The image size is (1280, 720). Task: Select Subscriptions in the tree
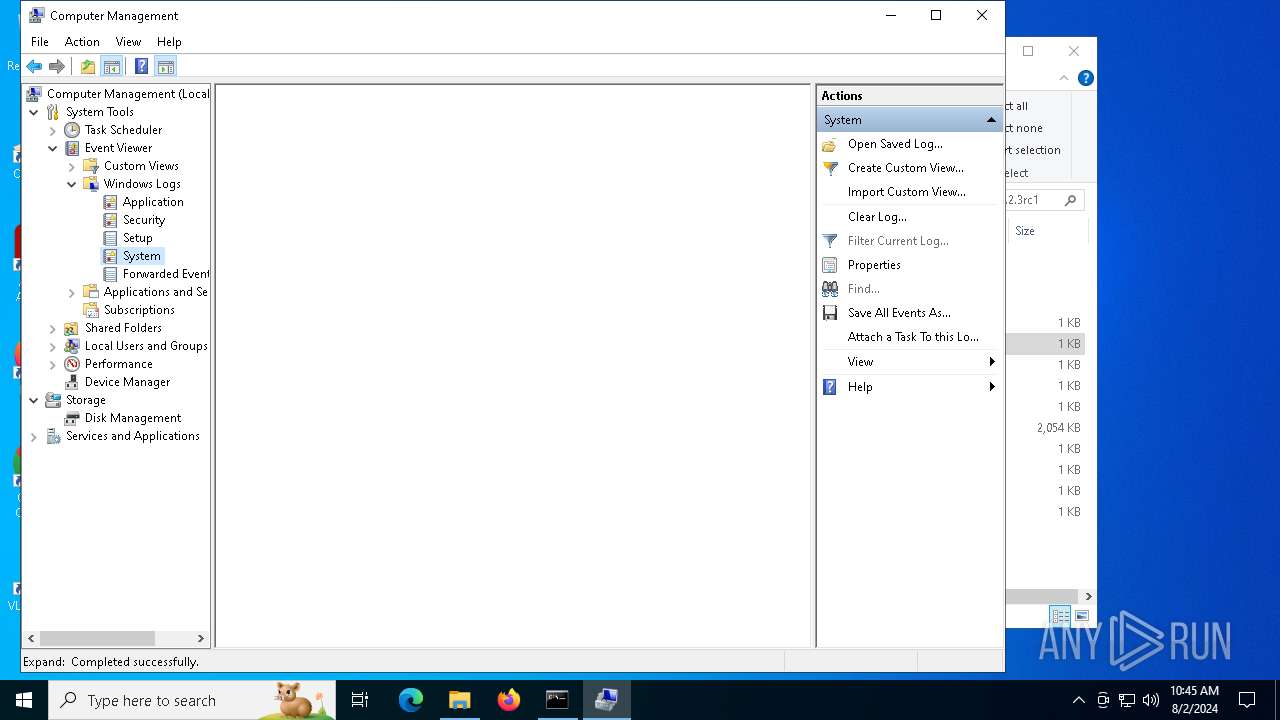point(139,310)
